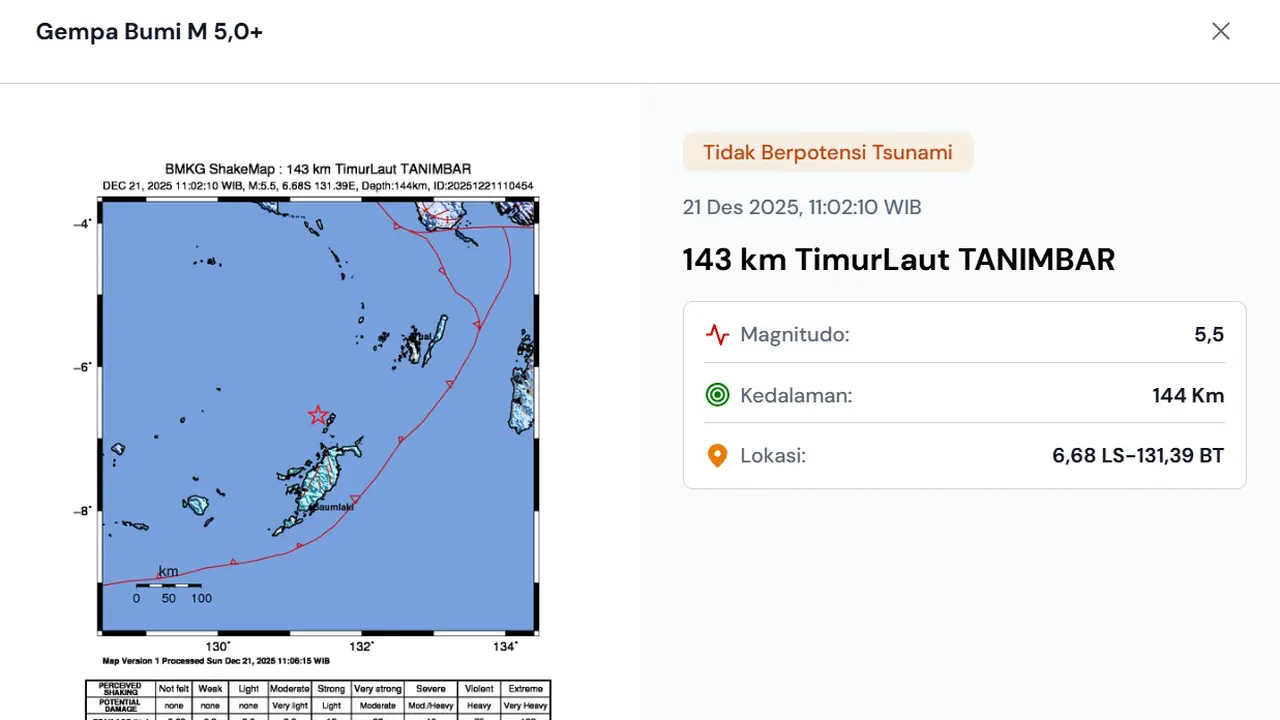Viewport: 1280px width, 720px height.
Task: Click the Kedalaman label
Action: (796, 395)
